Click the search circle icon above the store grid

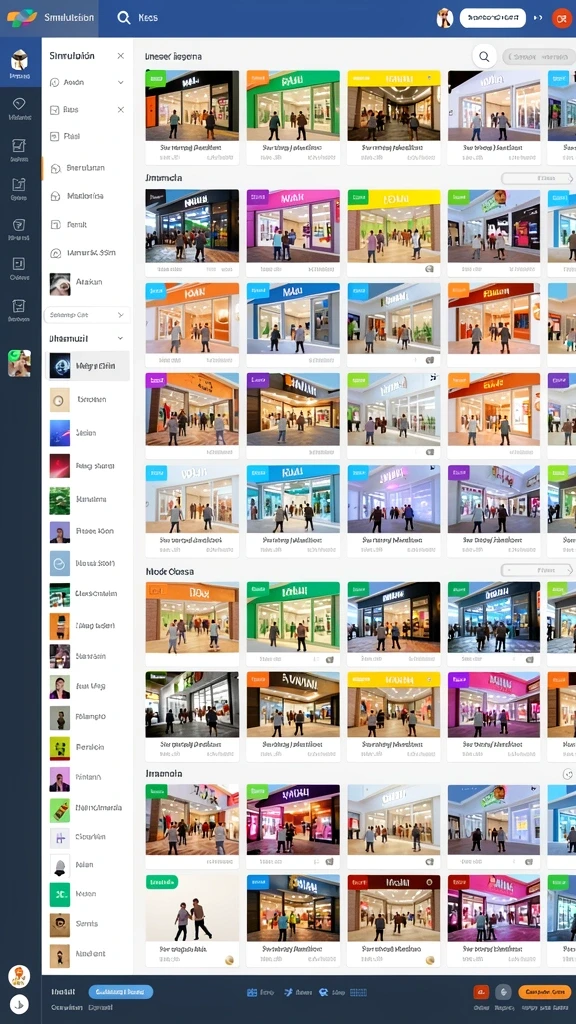(x=484, y=57)
